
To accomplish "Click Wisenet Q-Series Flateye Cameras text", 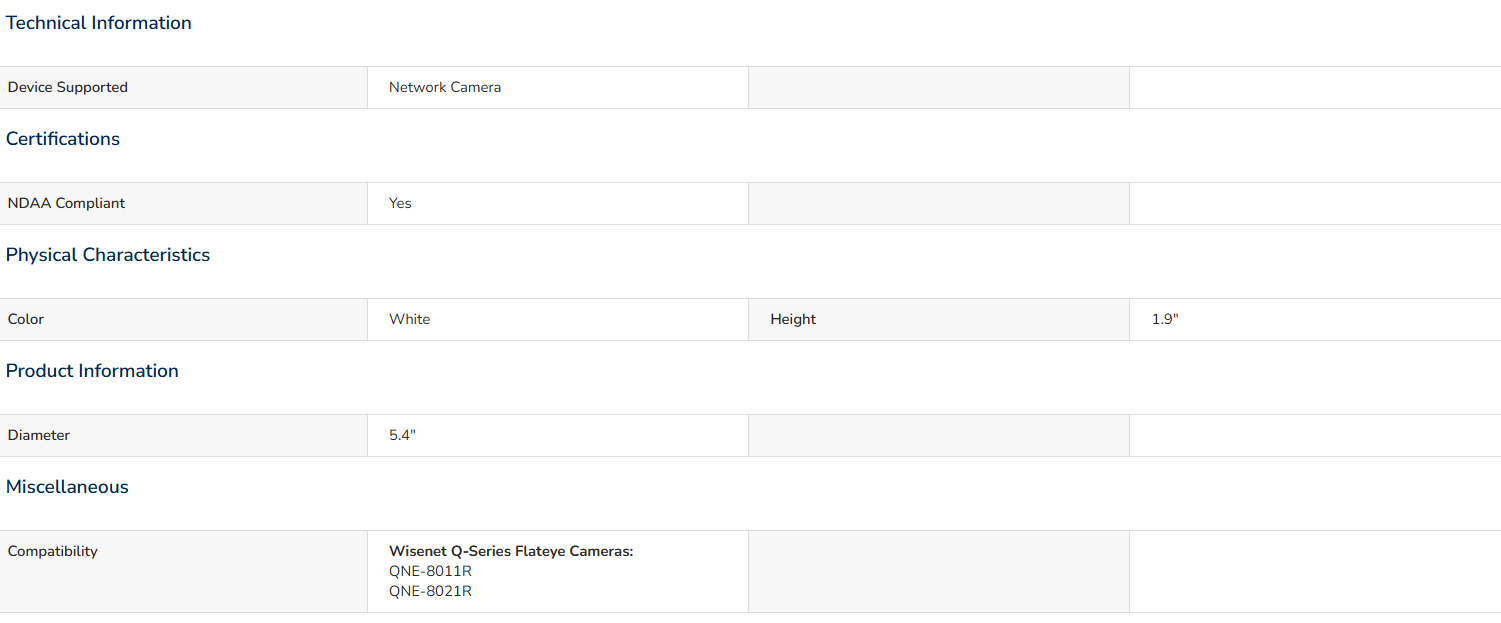I will click(x=511, y=552).
